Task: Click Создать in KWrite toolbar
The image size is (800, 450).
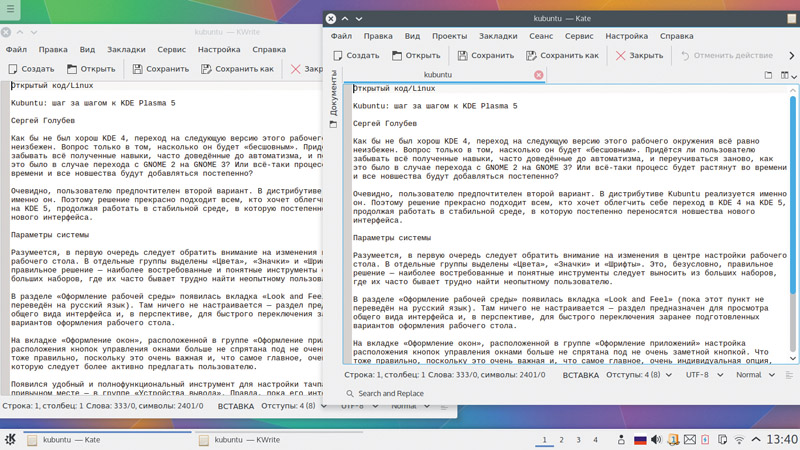Action: (x=31, y=68)
